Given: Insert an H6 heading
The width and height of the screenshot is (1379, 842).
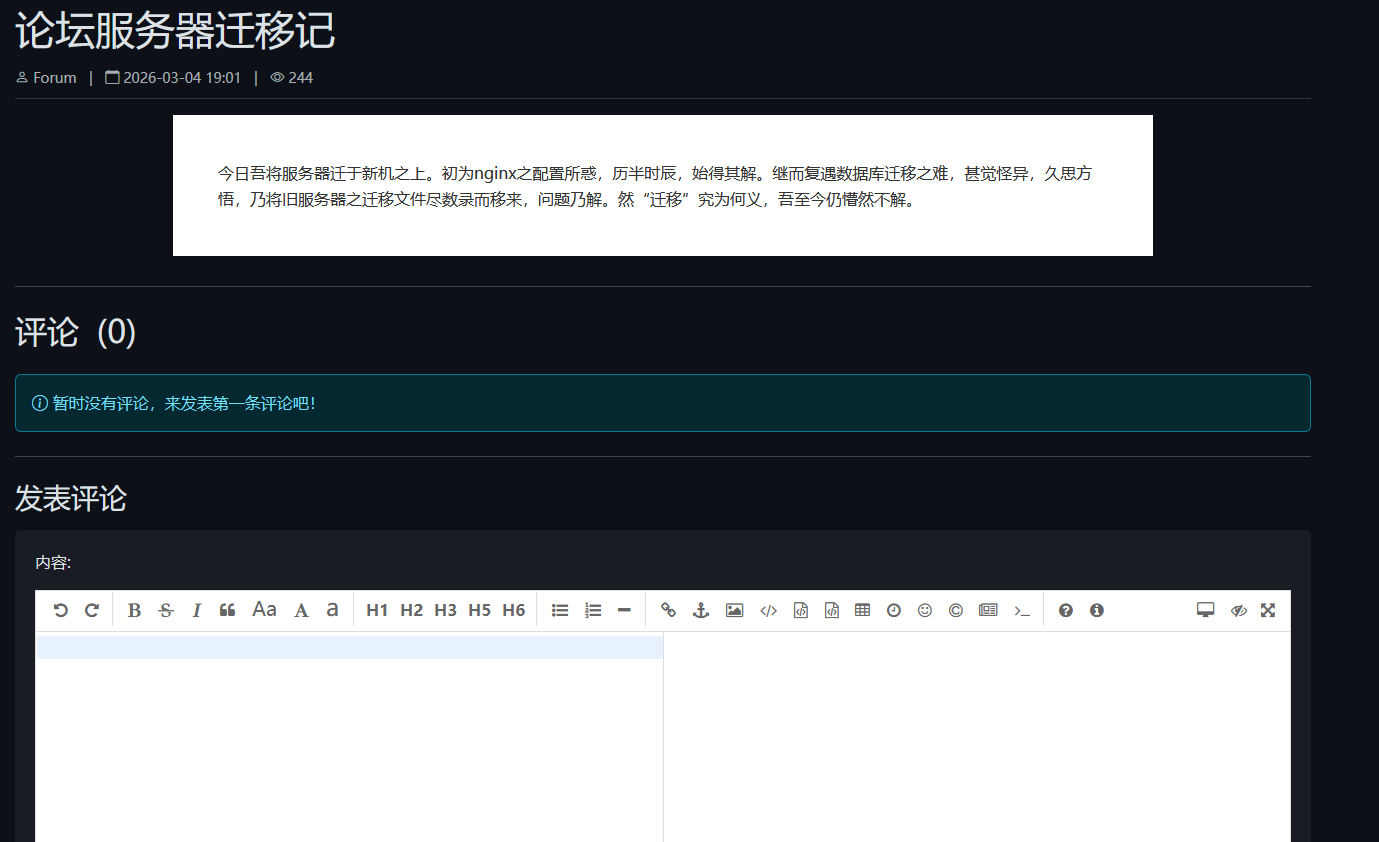Looking at the screenshot, I should click(x=513, y=610).
